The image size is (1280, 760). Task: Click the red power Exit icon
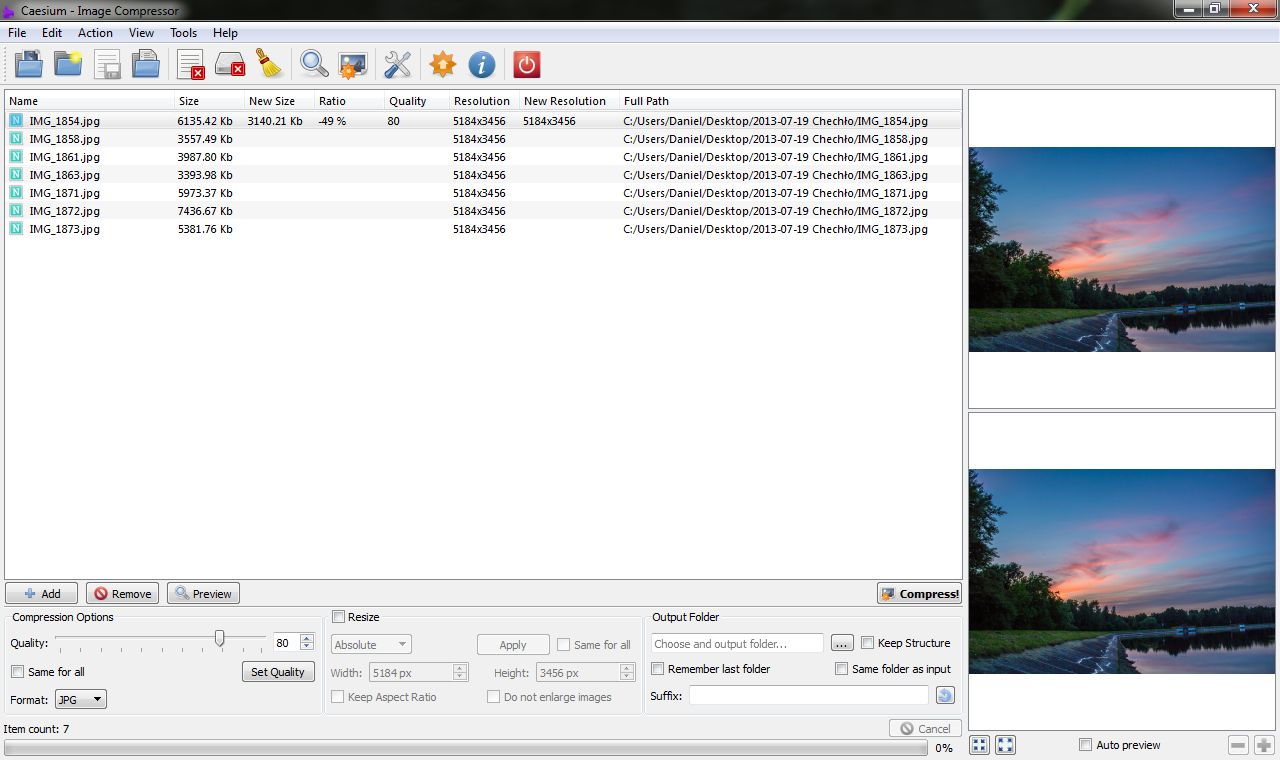526,65
